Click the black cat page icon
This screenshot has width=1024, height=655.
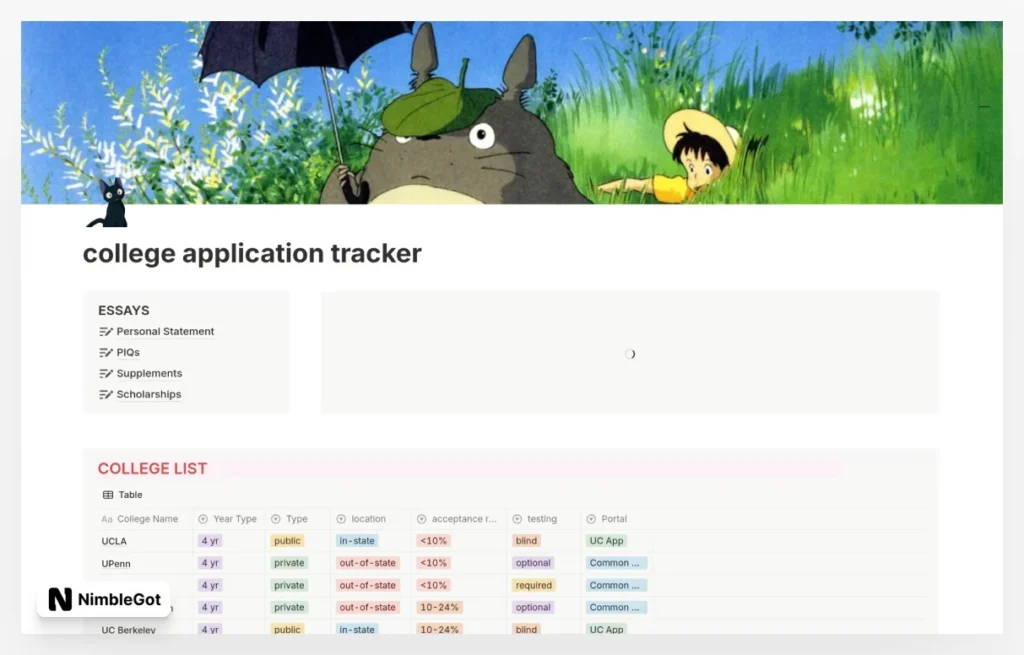(x=108, y=203)
